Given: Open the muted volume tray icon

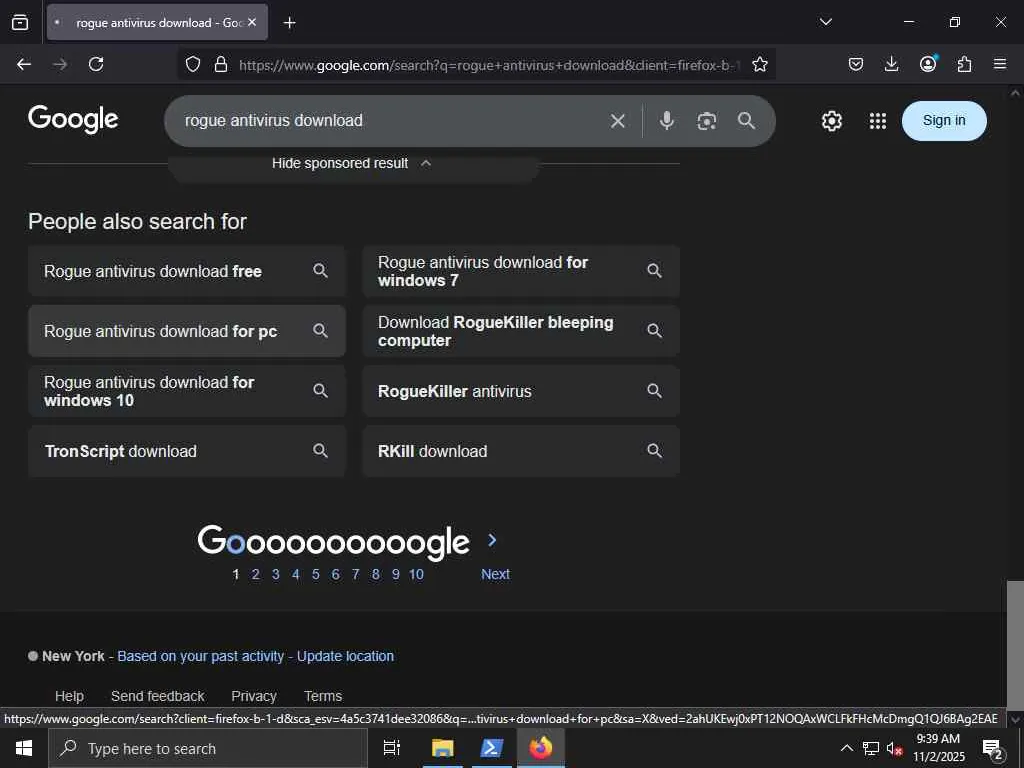Looking at the screenshot, I should coord(894,748).
